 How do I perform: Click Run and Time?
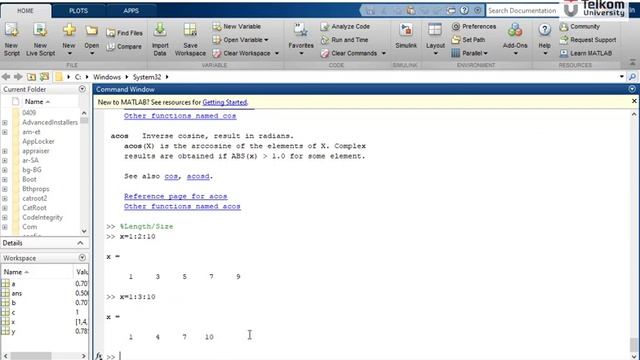[x=344, y=40]
